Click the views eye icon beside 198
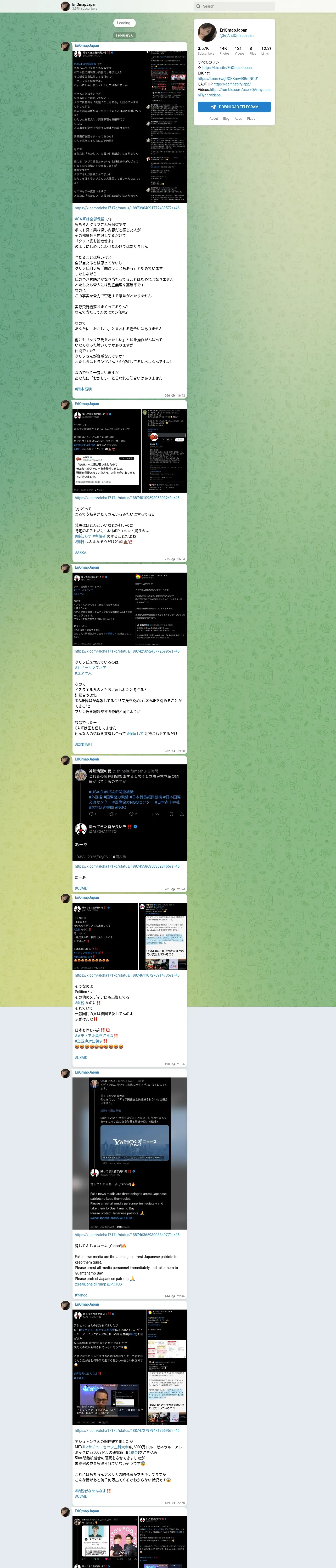The width and height of the screenshot is (336, 1568). coord(173,1064)
